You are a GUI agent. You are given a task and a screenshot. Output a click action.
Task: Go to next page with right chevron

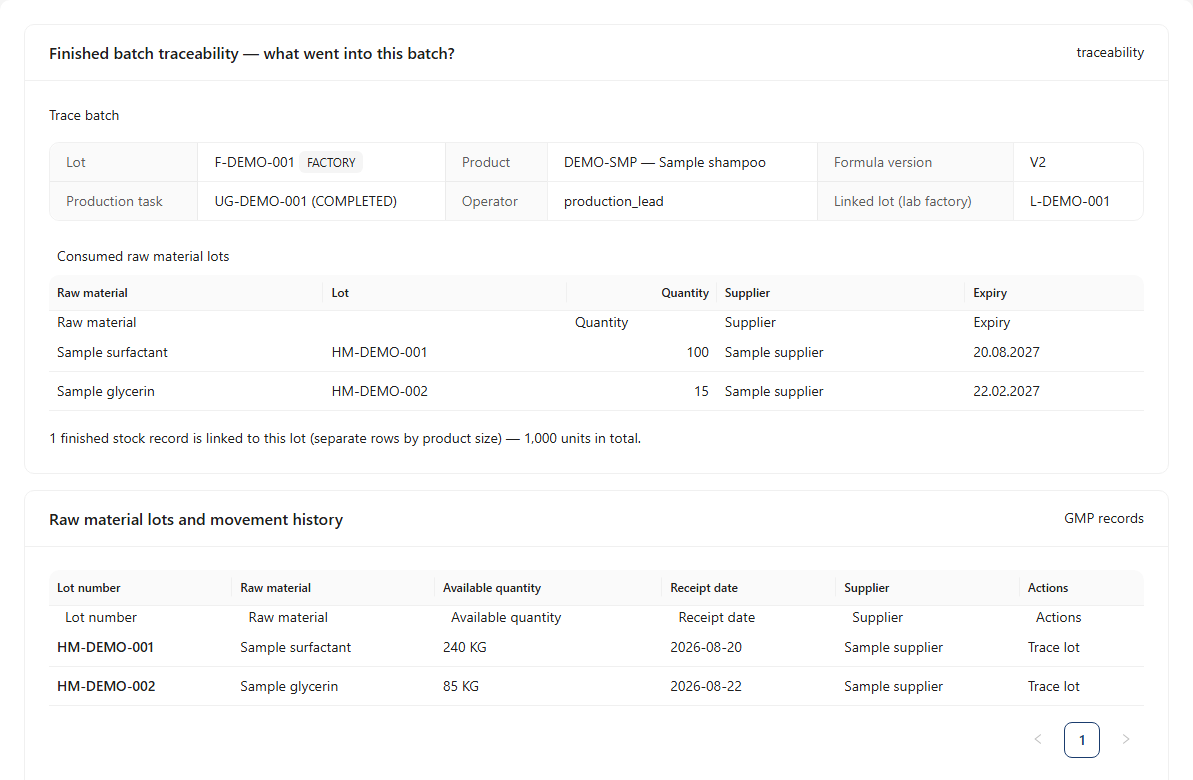(1126, 740)
